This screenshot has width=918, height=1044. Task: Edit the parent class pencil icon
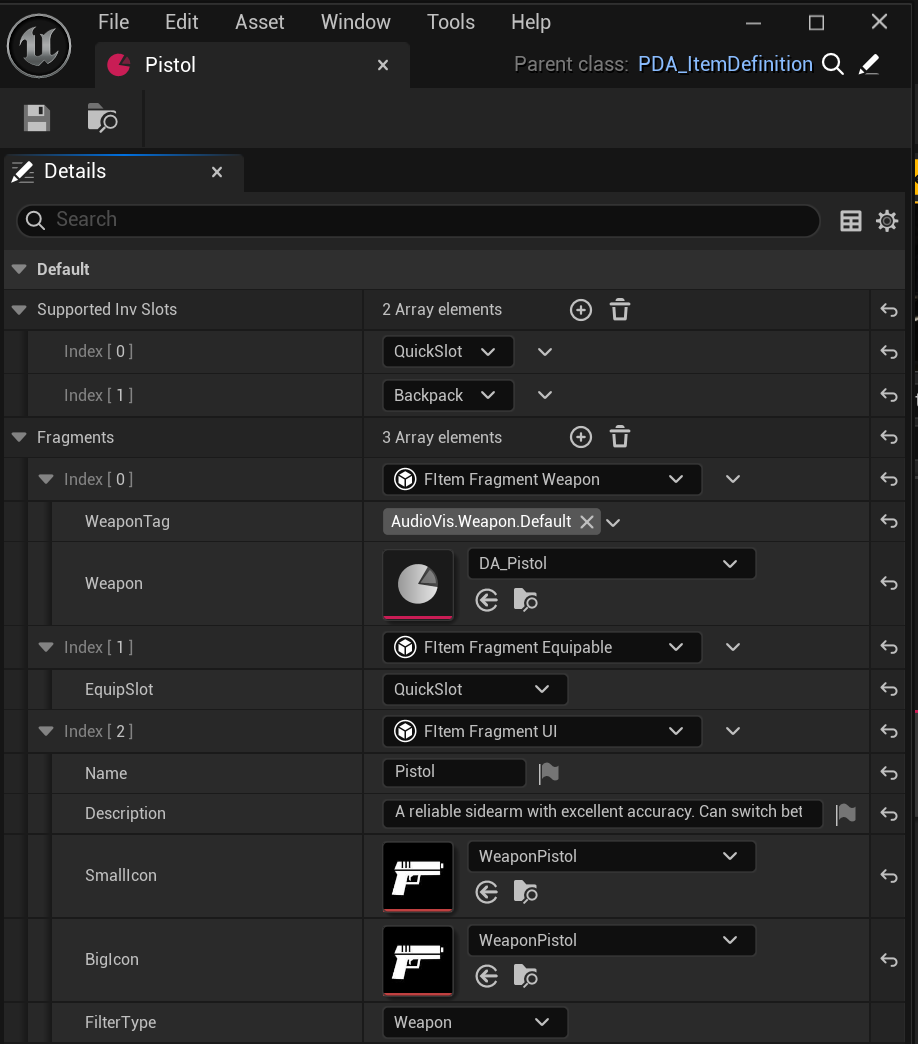coord(868,64)
